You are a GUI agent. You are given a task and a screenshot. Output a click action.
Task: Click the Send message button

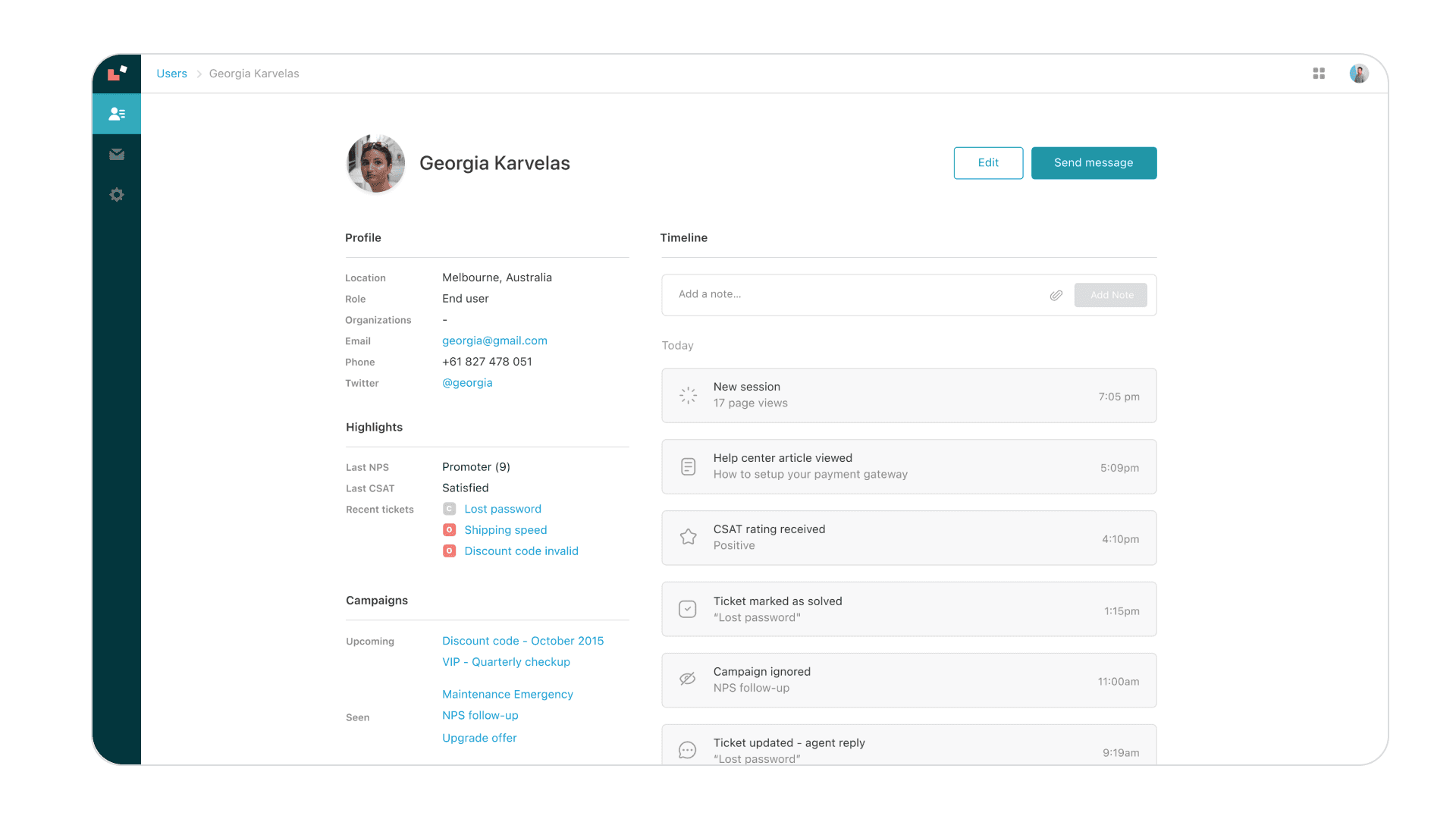1094,163
